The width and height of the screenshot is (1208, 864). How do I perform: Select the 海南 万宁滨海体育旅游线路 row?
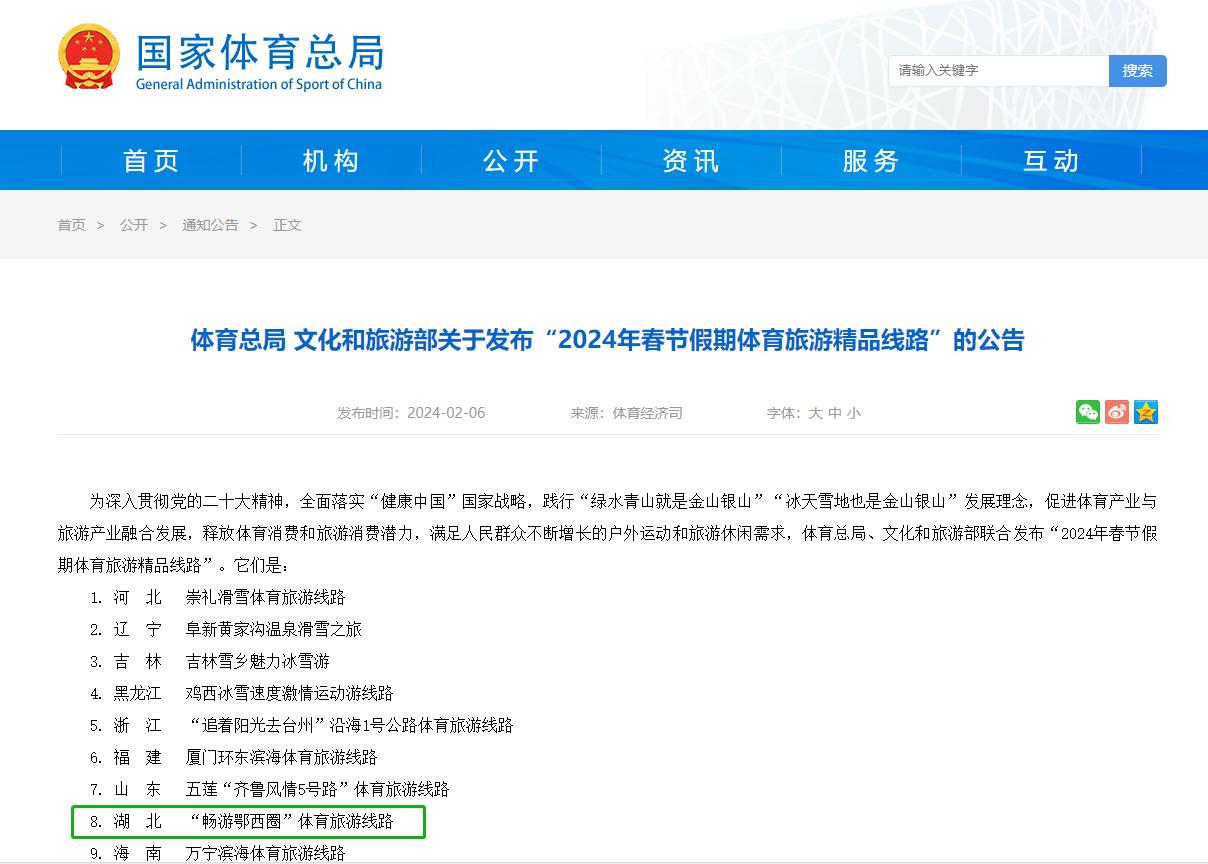(217, 853)
